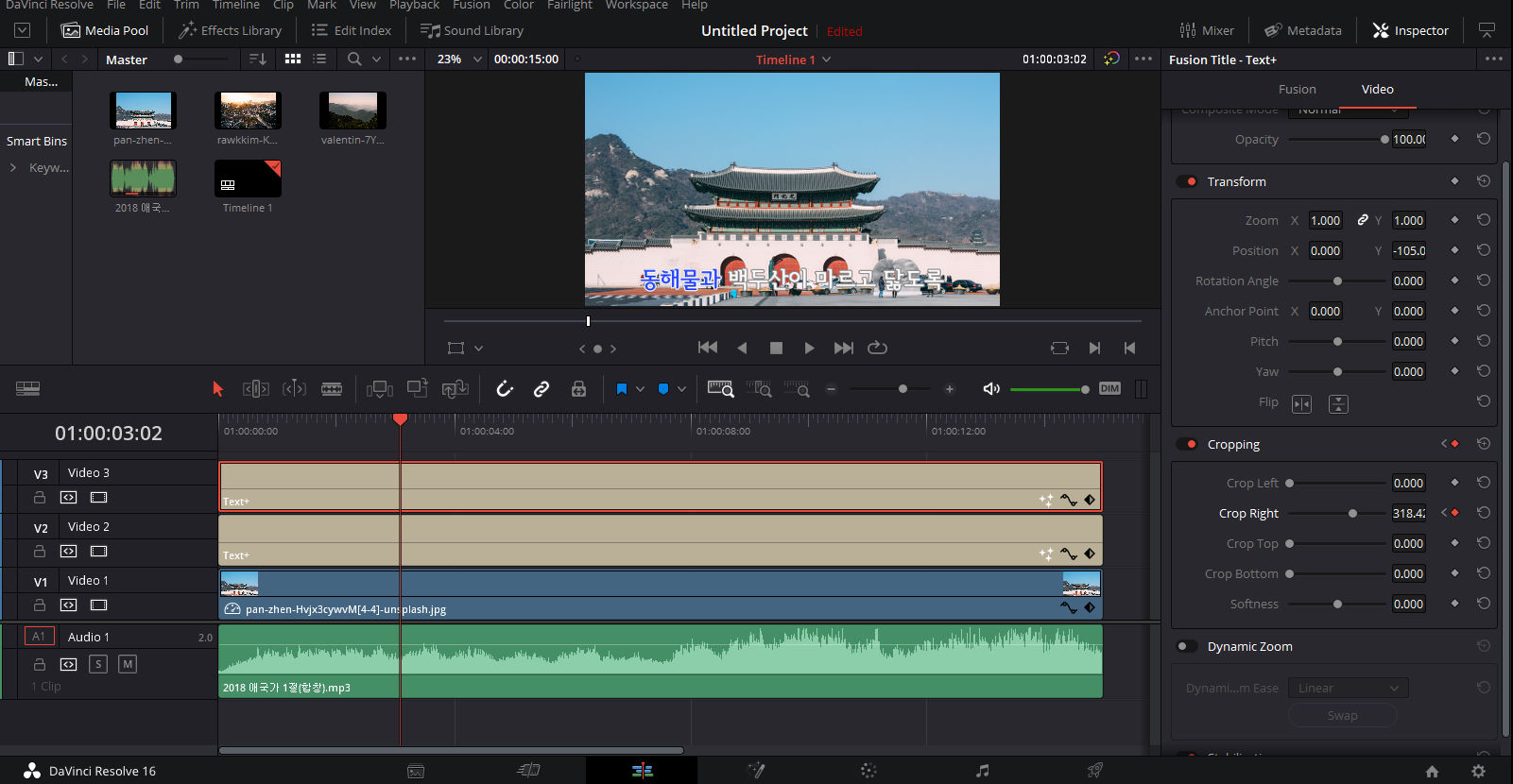
Task: Open the Timeline menu
Action: coord(235,5)
